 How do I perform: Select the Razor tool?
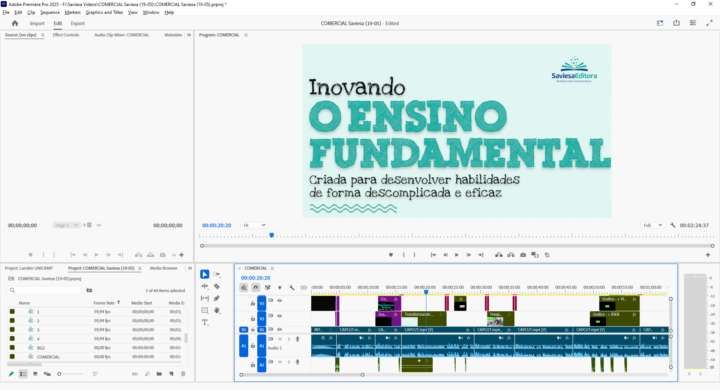[217, 286]
